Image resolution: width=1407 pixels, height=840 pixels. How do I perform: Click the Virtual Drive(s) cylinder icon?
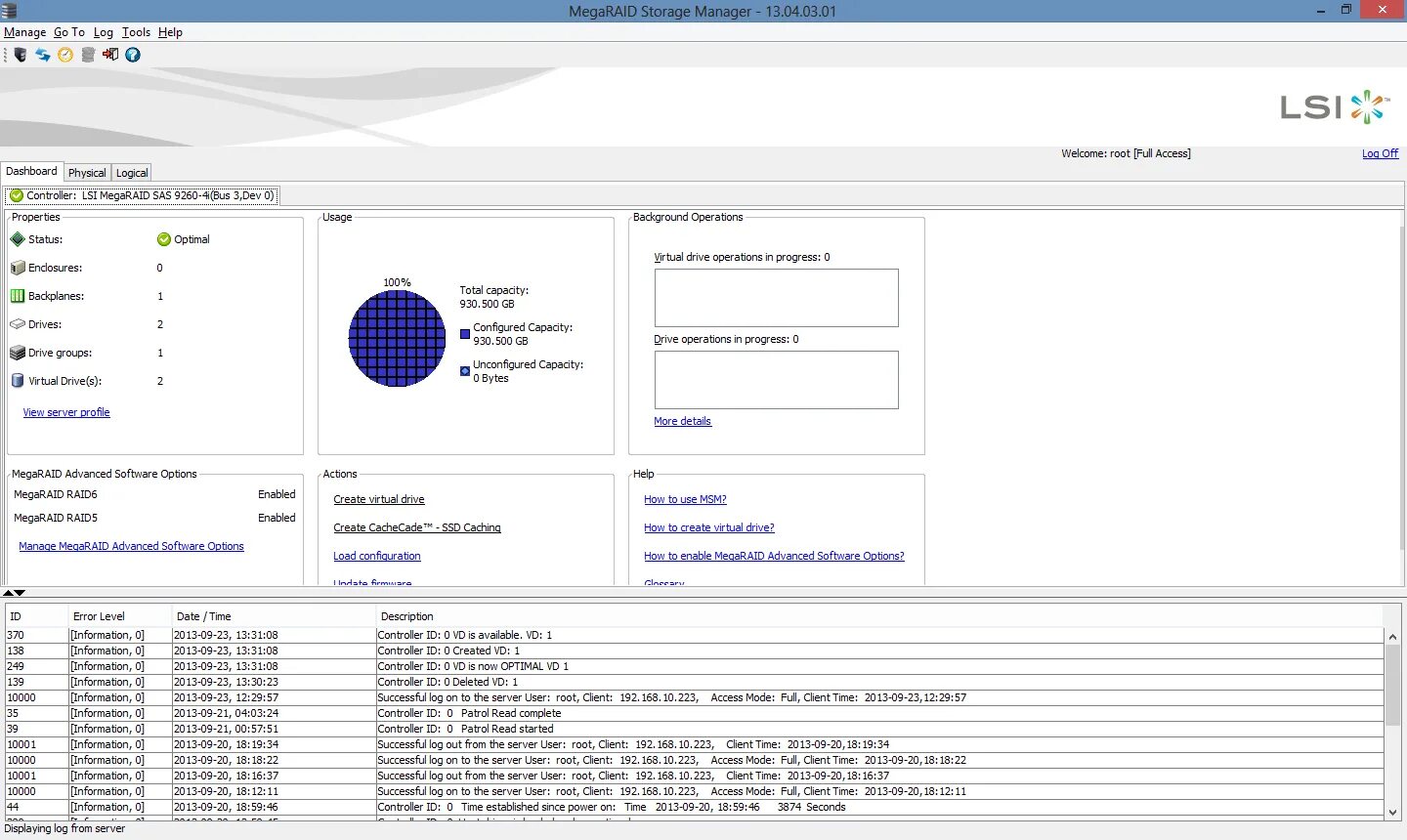click(18, 381)
